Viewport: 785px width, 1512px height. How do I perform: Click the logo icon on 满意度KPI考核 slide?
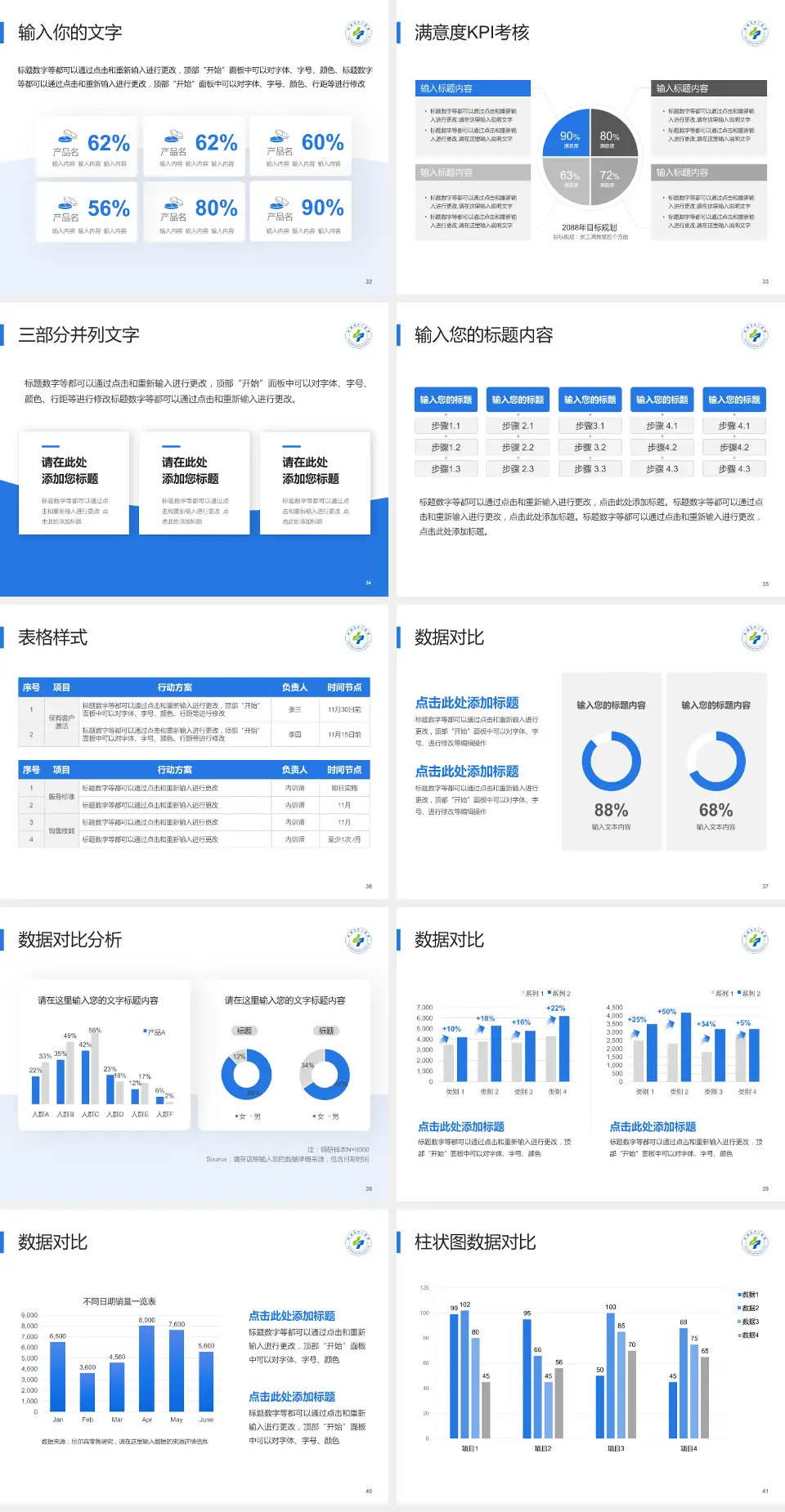tap(754, 34)
